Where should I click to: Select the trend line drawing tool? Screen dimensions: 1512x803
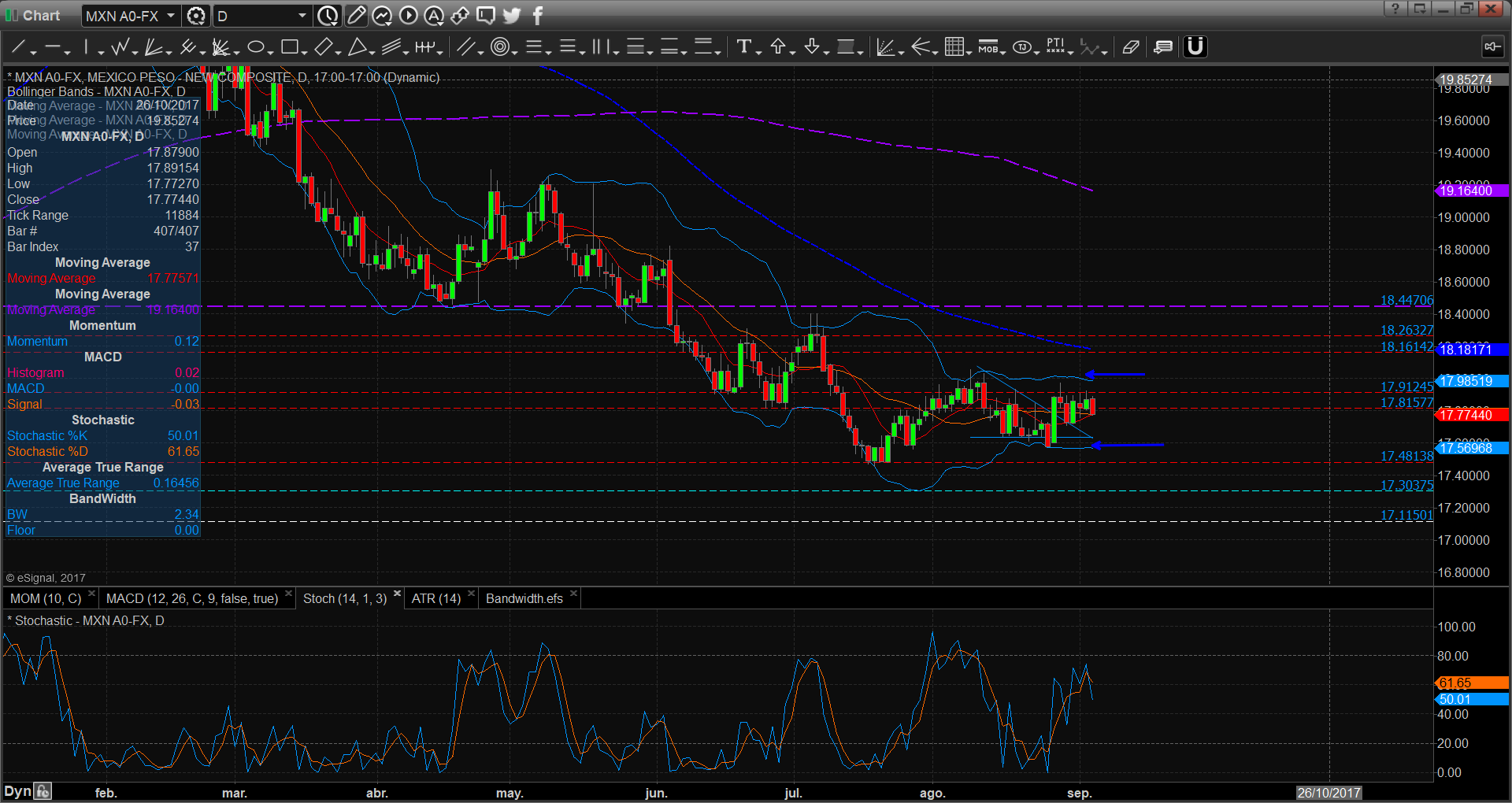[x=18, y=47]
